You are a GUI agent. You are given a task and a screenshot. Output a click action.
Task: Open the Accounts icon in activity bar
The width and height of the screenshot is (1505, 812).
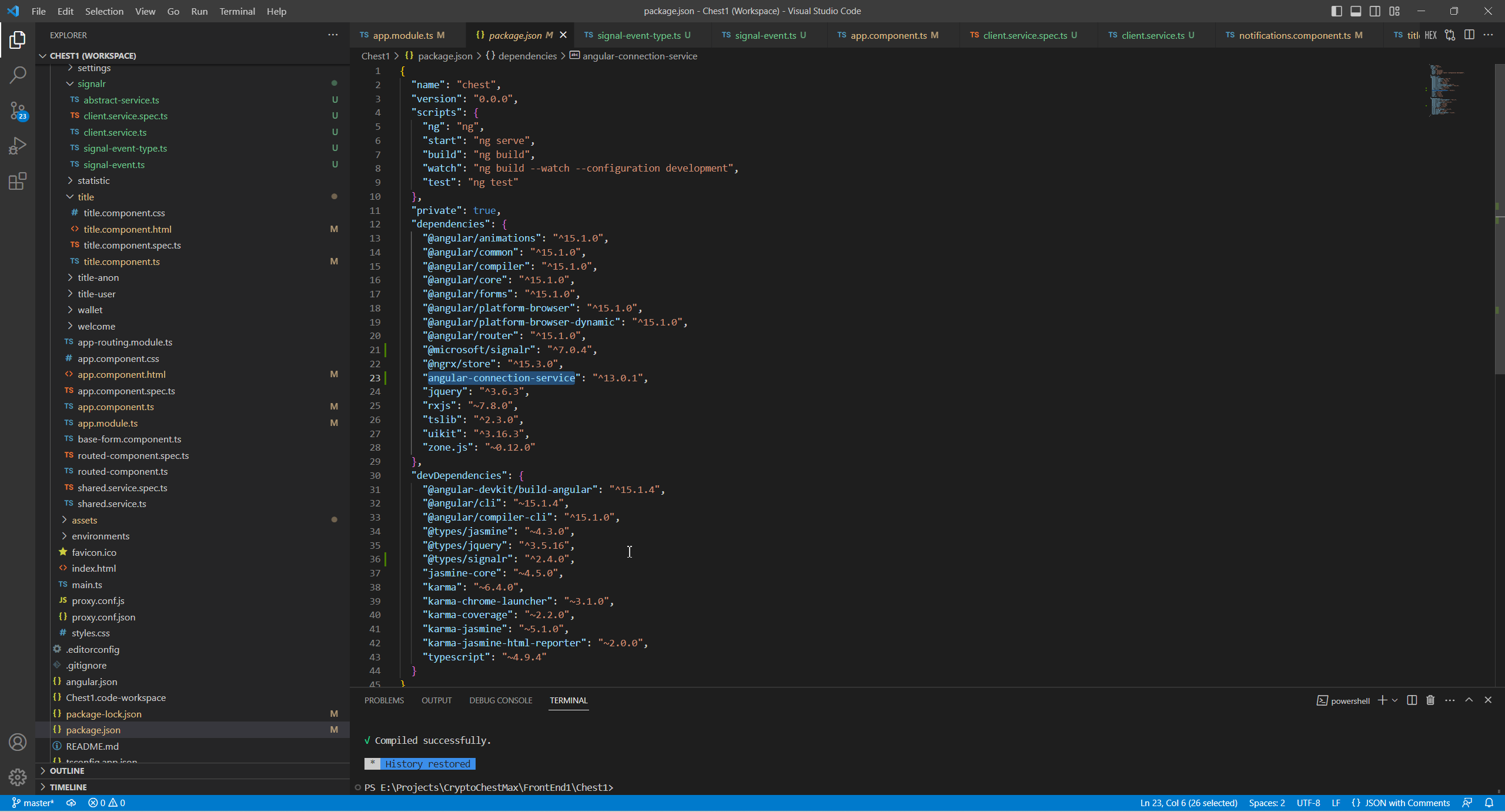18,742
